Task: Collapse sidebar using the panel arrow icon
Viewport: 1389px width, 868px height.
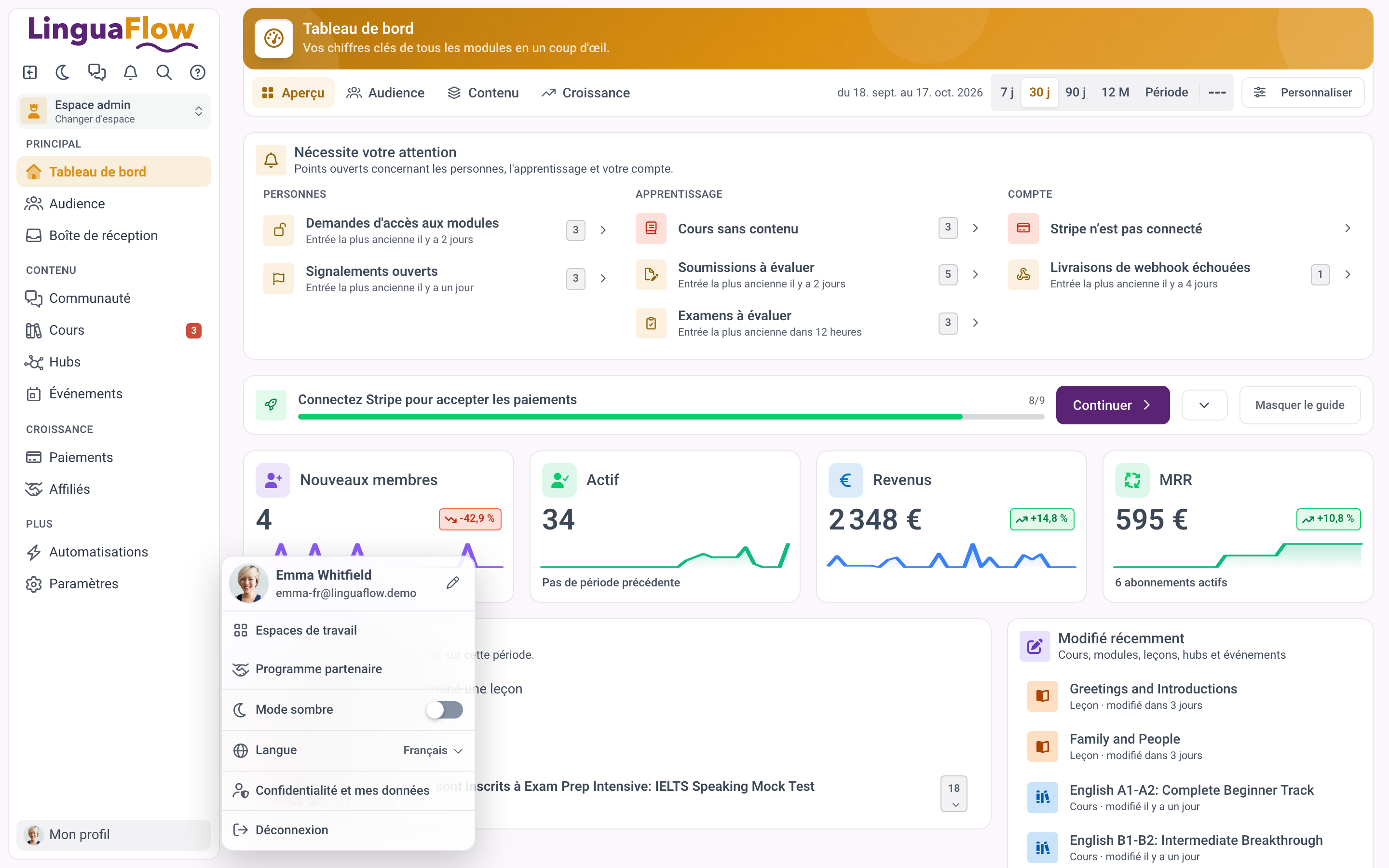Action: coord(29,72)
